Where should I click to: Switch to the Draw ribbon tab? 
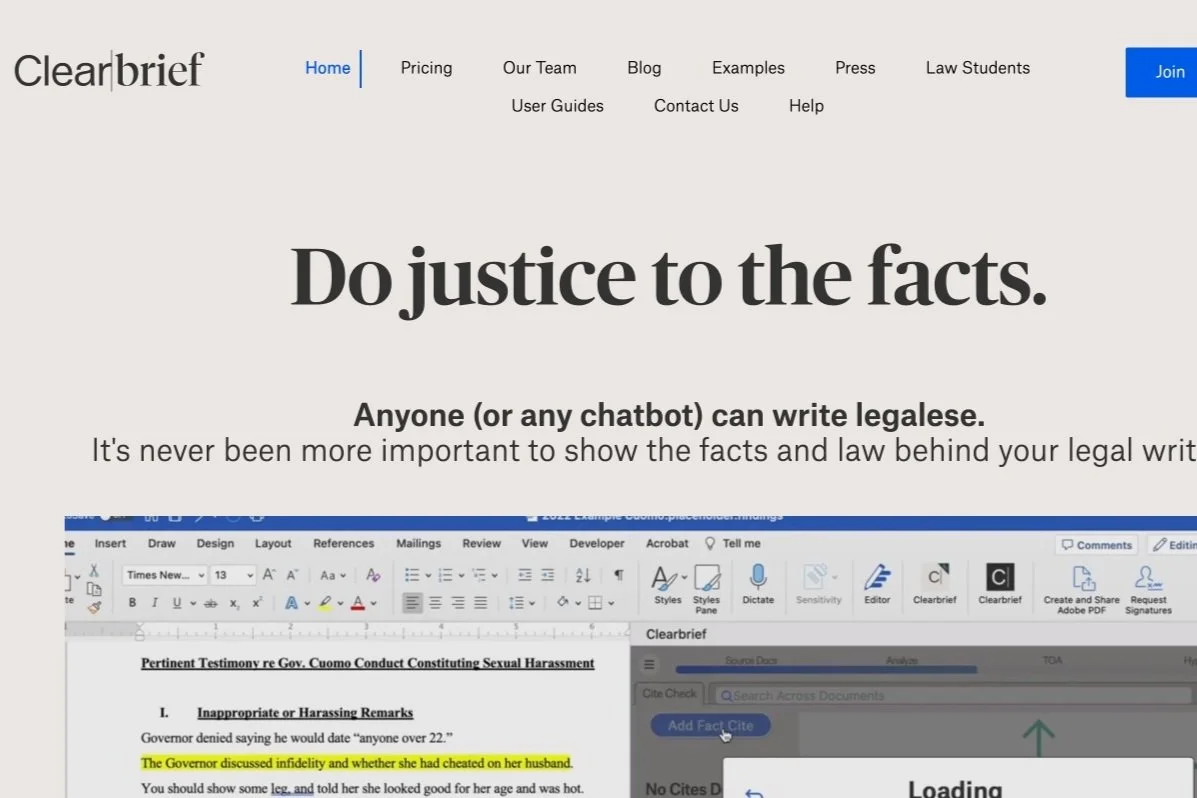[161, 544]
